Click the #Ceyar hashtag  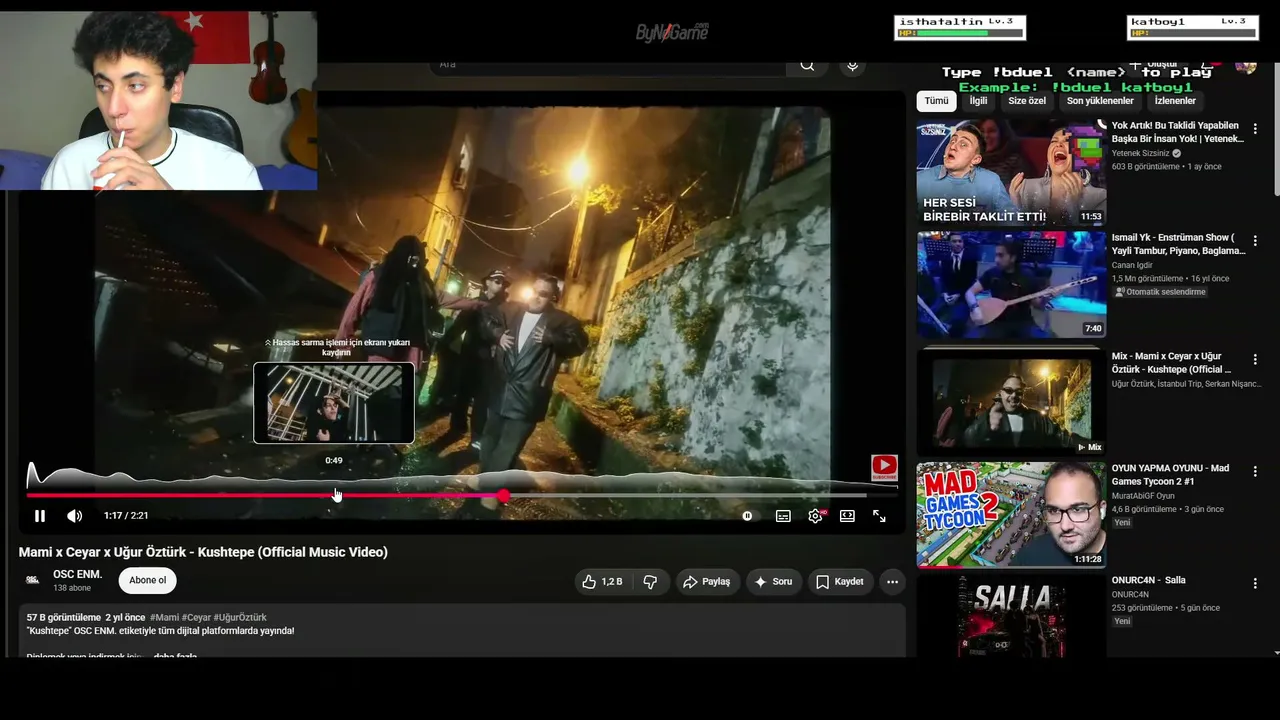196,618
